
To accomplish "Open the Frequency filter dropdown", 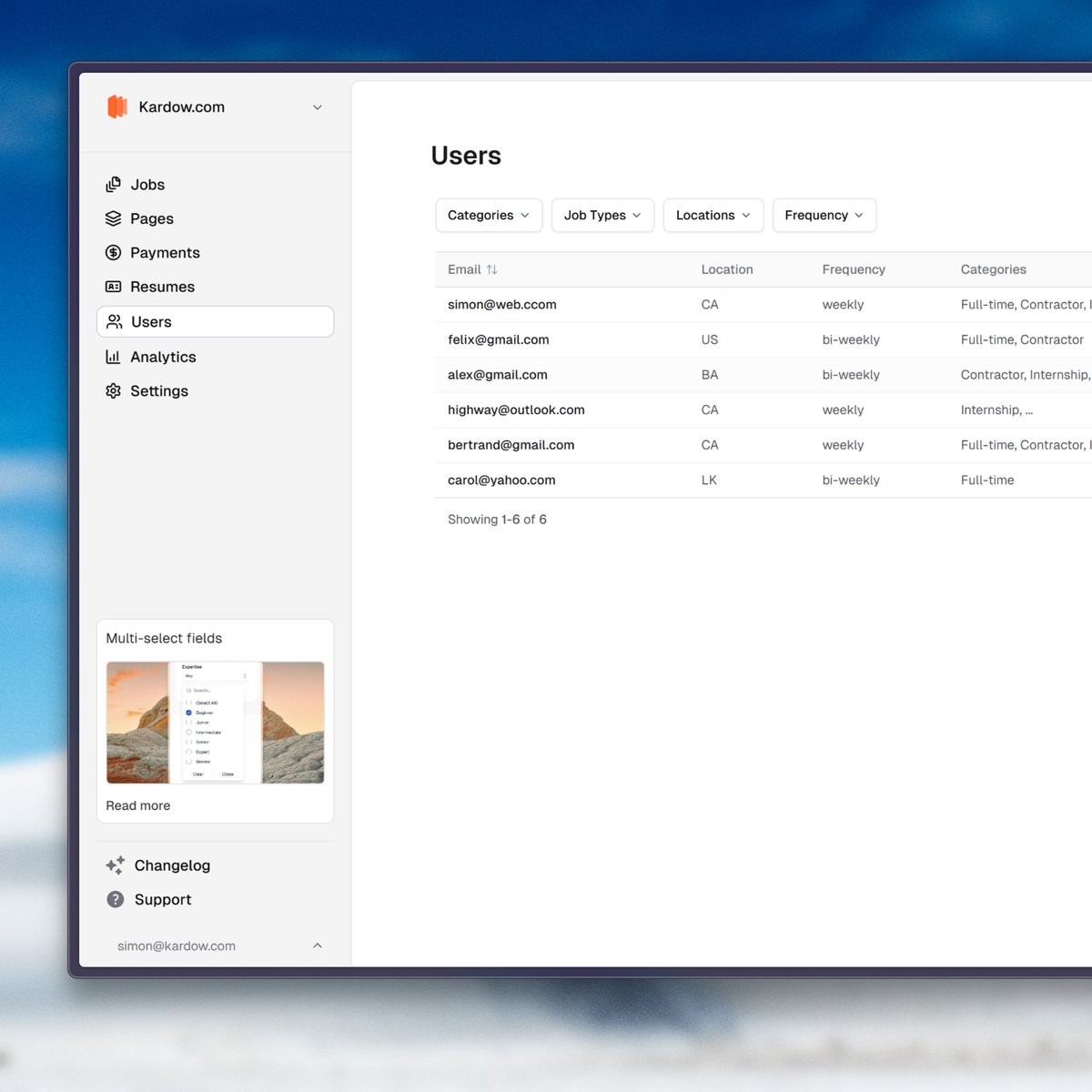I will pos(824,215).
